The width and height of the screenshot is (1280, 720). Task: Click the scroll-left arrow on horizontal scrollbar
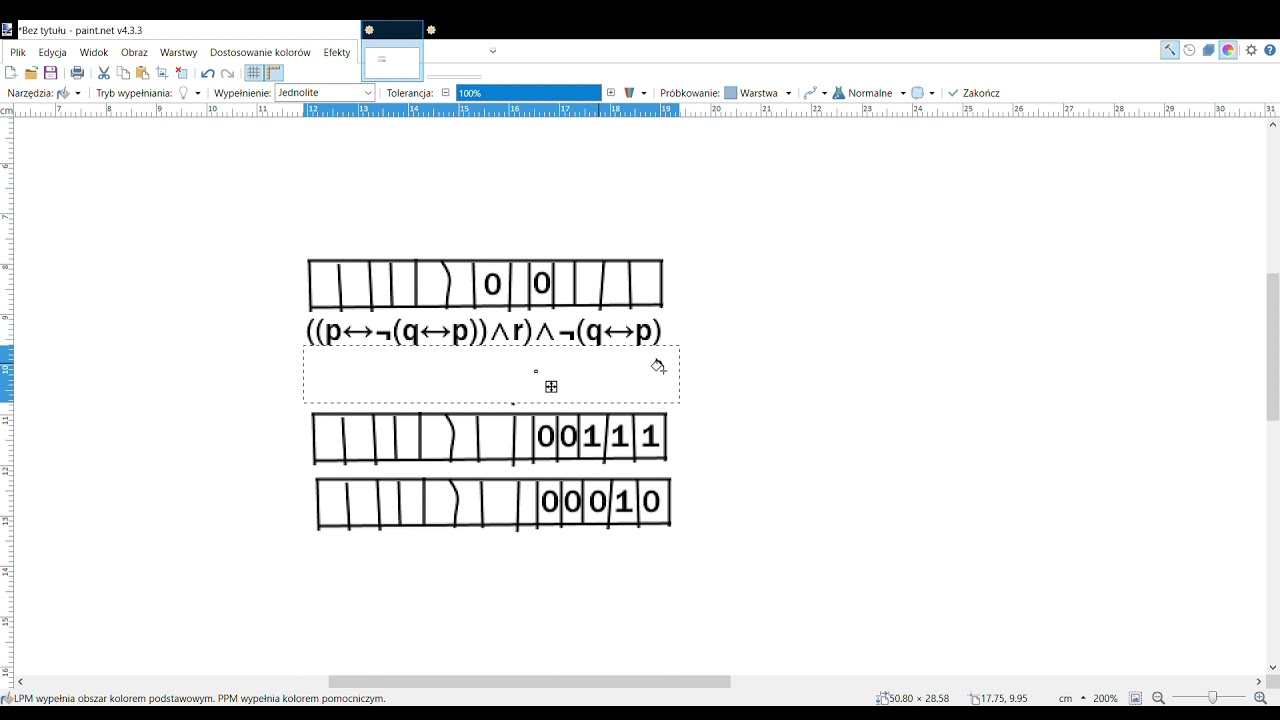[x=20, y=681]
